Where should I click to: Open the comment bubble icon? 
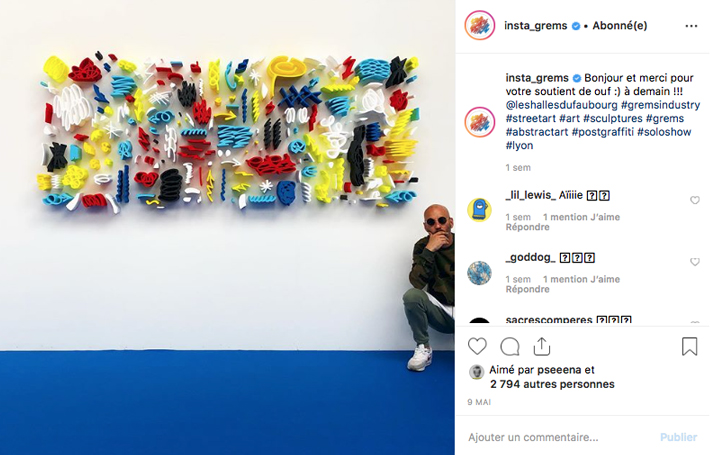point(509,347)
